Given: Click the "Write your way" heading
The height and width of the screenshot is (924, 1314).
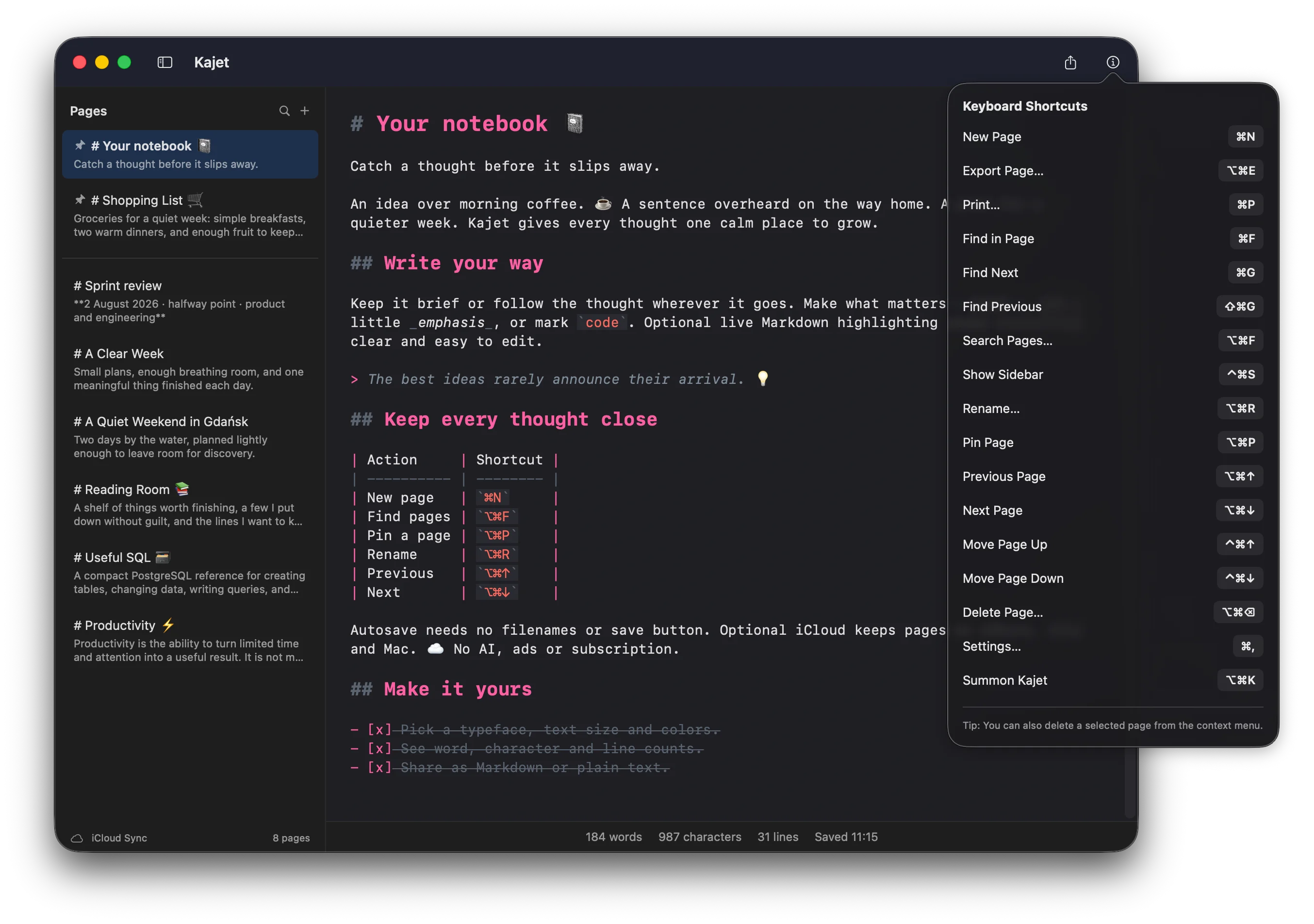Looking at the screenshot, I should point(463,264).
